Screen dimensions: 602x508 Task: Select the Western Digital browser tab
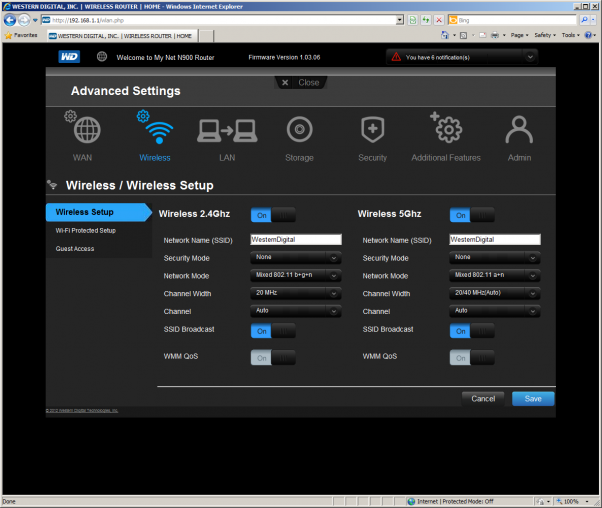(x=122, y=36)
